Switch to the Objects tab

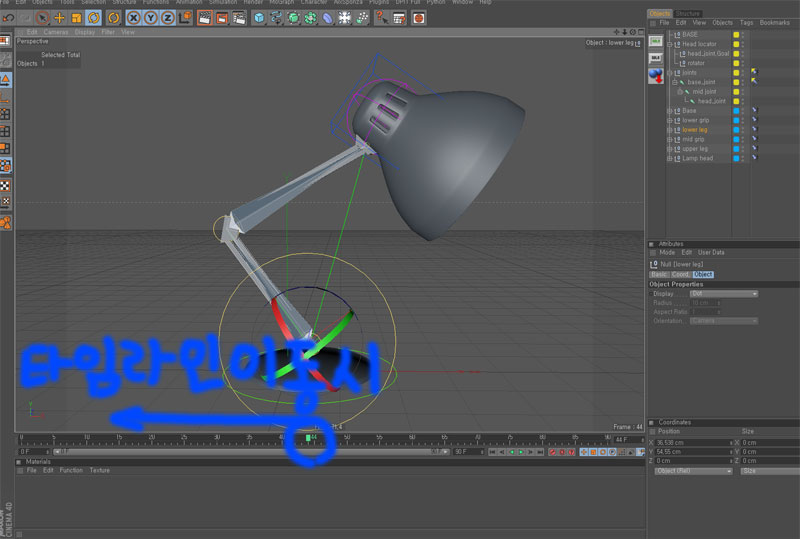pos(660,13)
